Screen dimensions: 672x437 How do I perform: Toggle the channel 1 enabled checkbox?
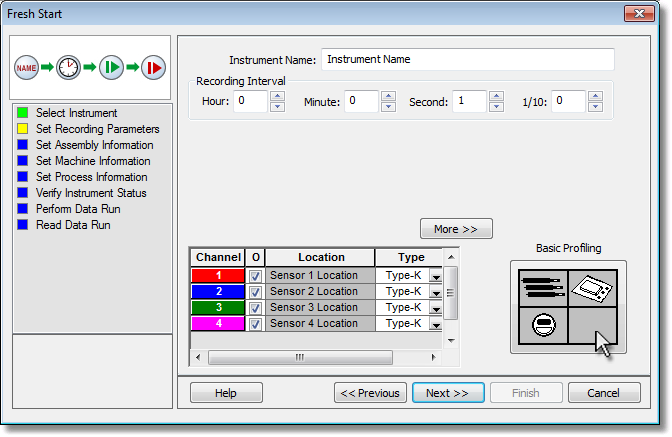coord(255,276)
